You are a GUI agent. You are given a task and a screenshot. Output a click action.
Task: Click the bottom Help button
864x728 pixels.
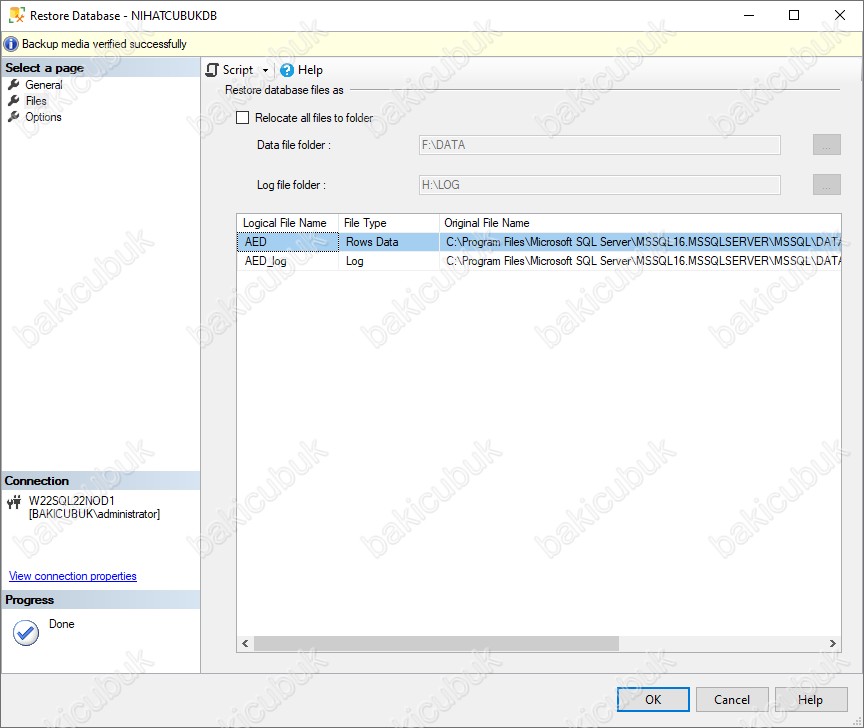(811, 699)
